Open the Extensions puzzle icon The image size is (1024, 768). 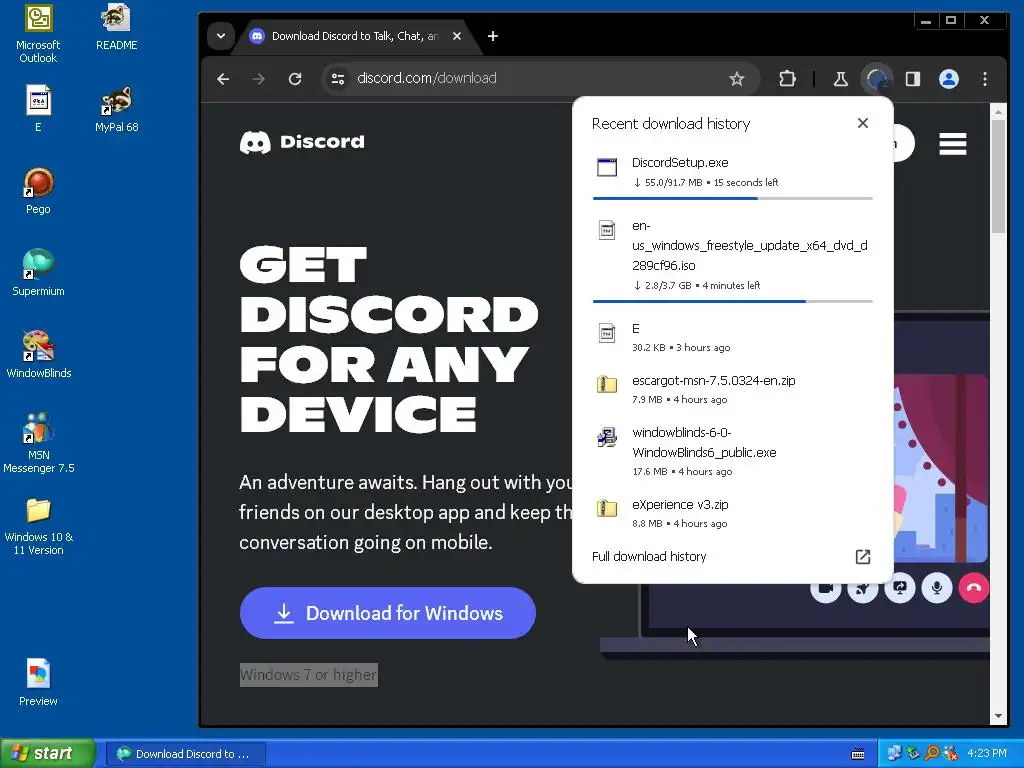[788, 79]
